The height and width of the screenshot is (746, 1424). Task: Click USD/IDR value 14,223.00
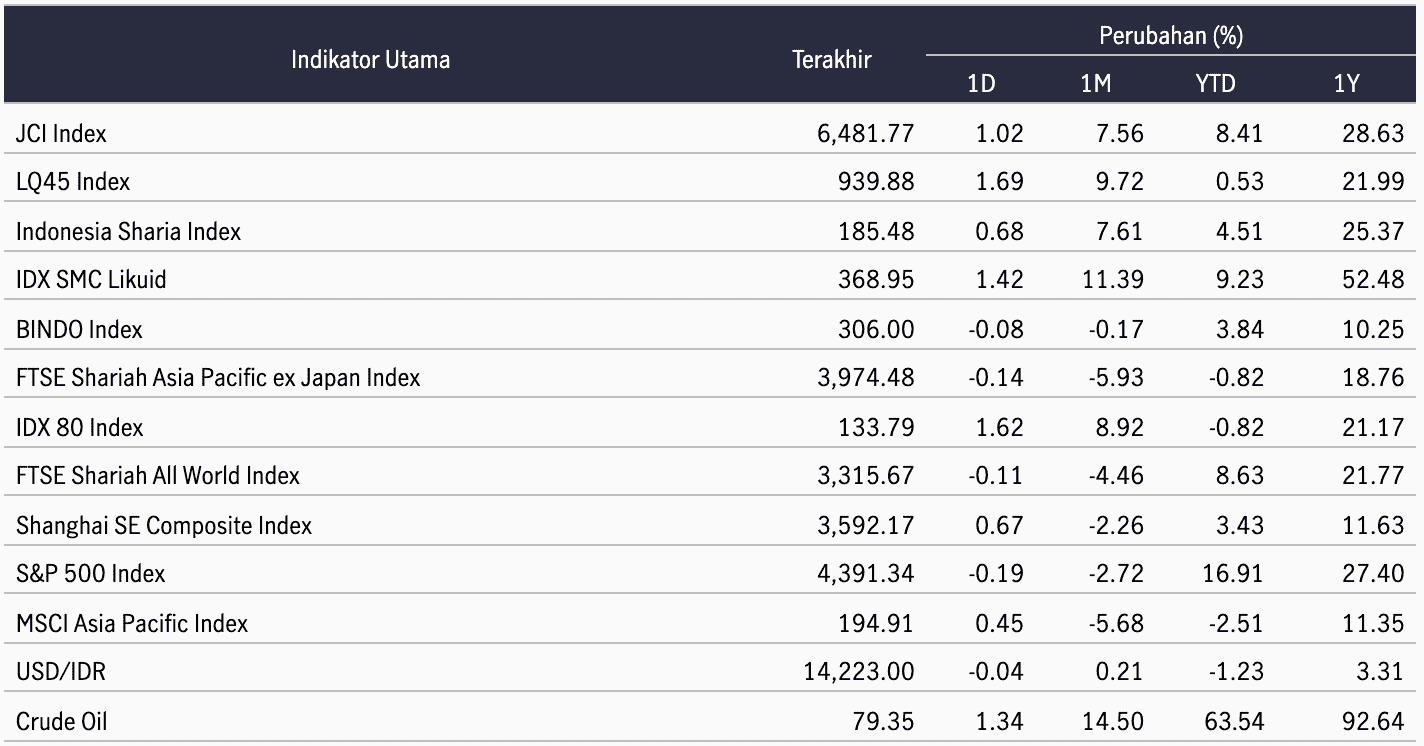(860, 672)
